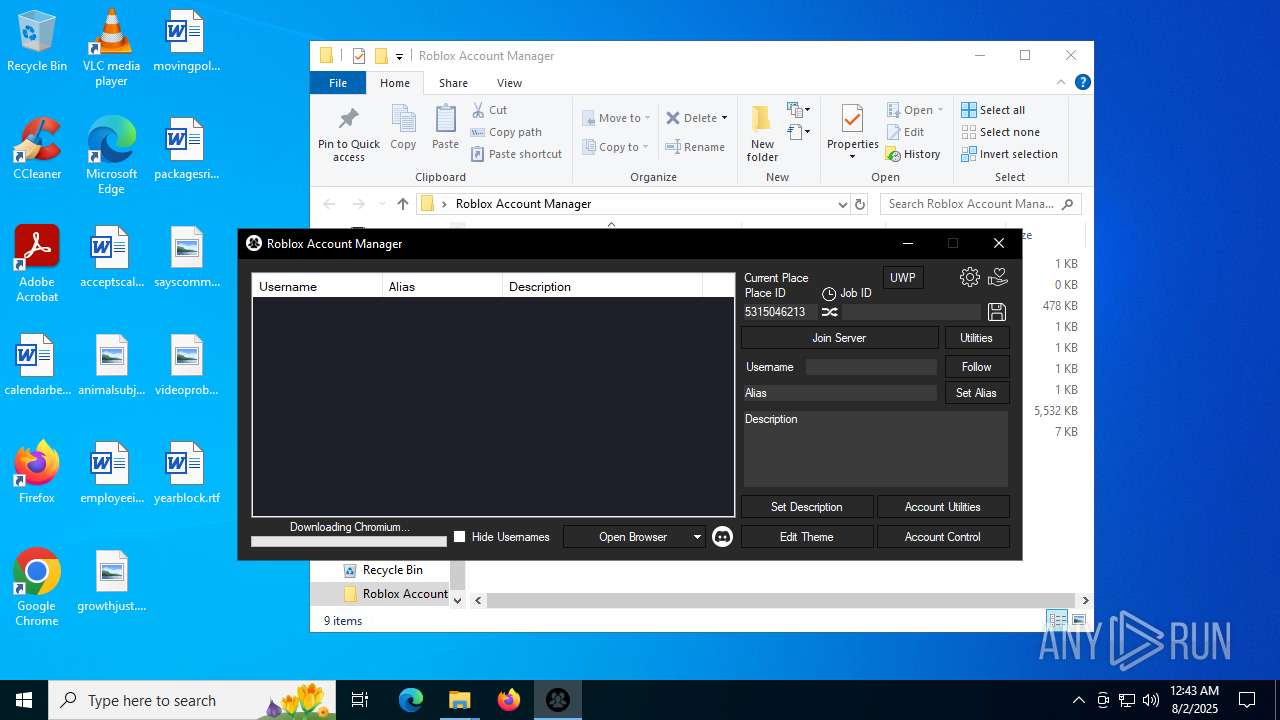The height and width of the screenshot is (720, 1280).
Task: Click the Edit Theme button
Action: pos(807,537)
